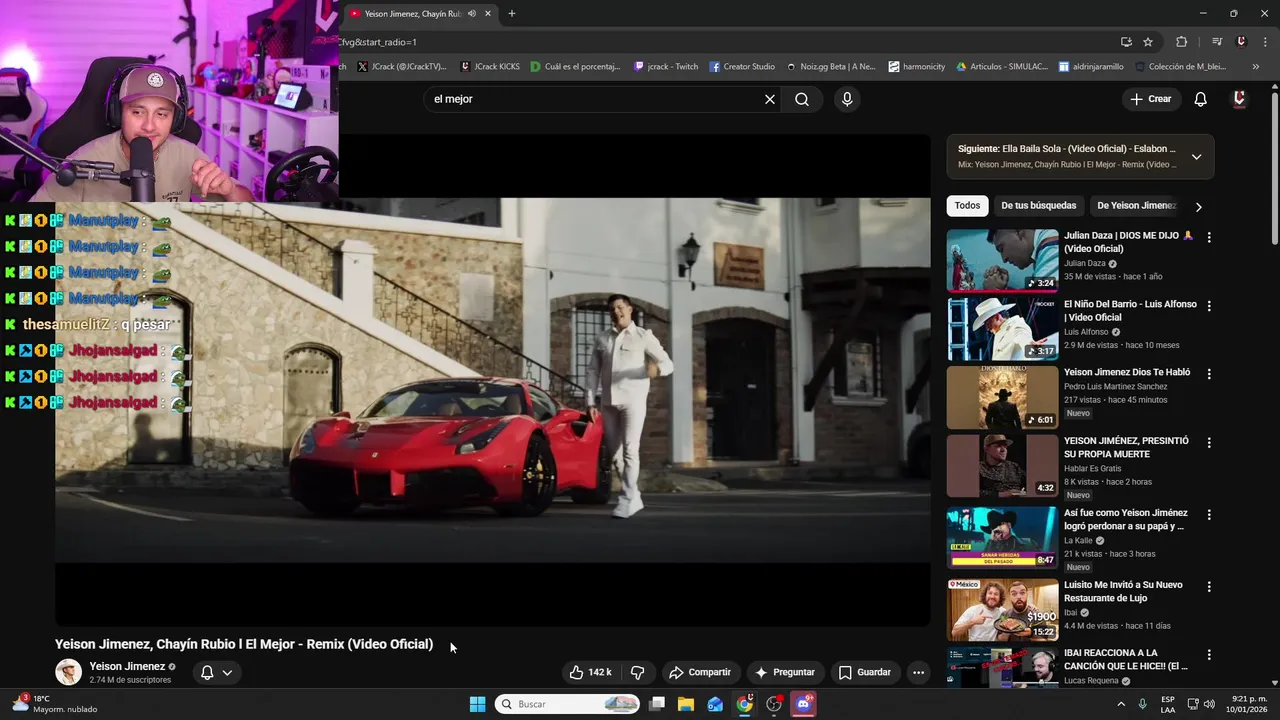The image size is (1280, 720).
Task: Like the video with 142 k thumbs-up
Action: click(x=590, y=672)
